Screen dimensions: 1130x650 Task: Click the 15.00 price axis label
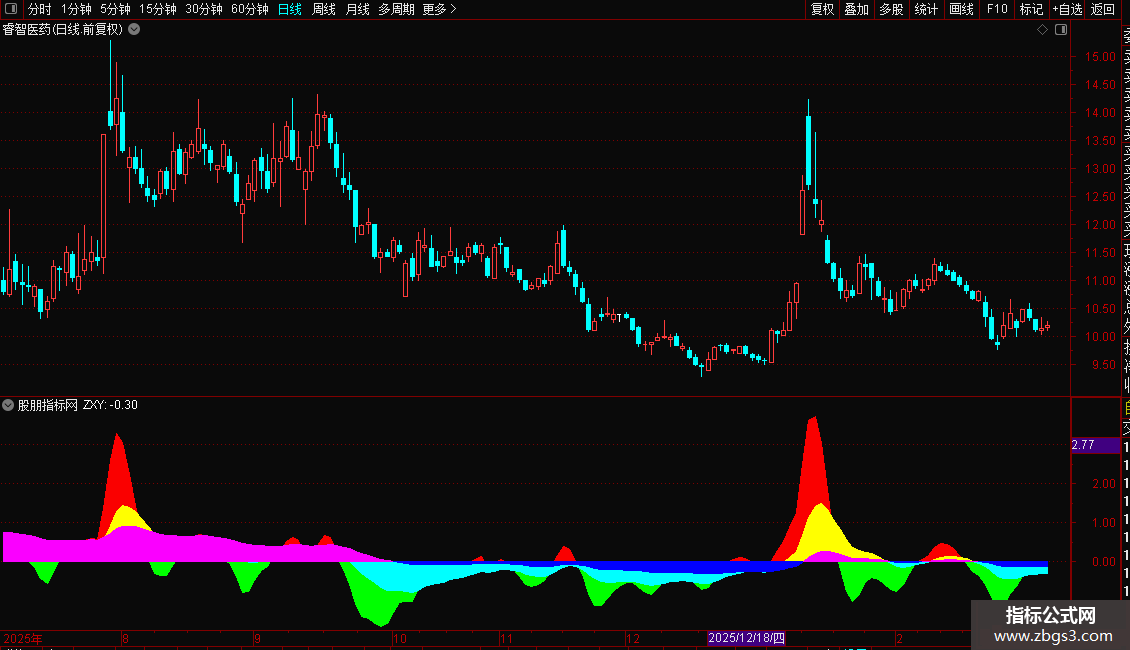1100,56
